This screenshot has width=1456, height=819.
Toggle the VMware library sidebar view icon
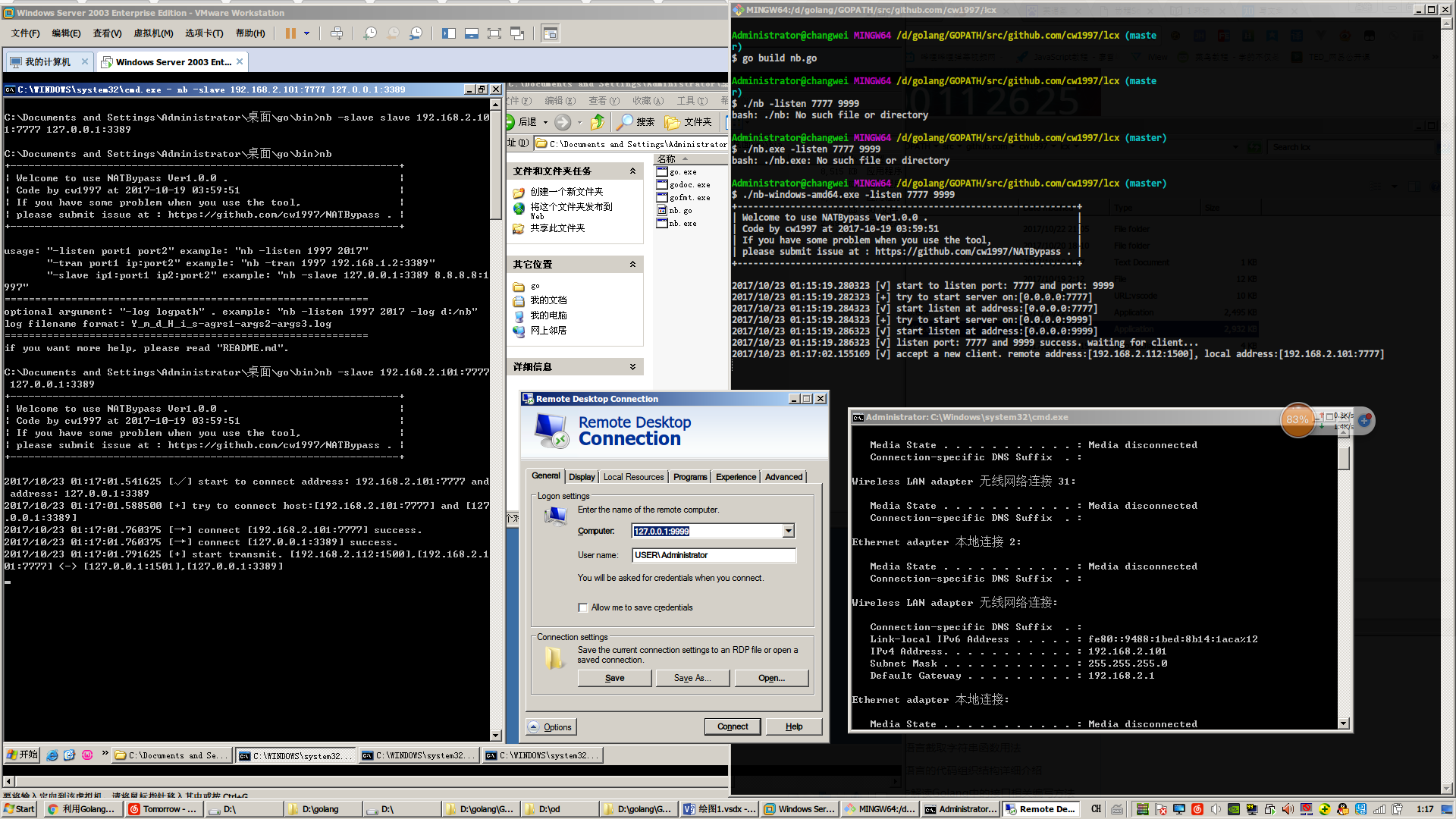coord(449,33)
